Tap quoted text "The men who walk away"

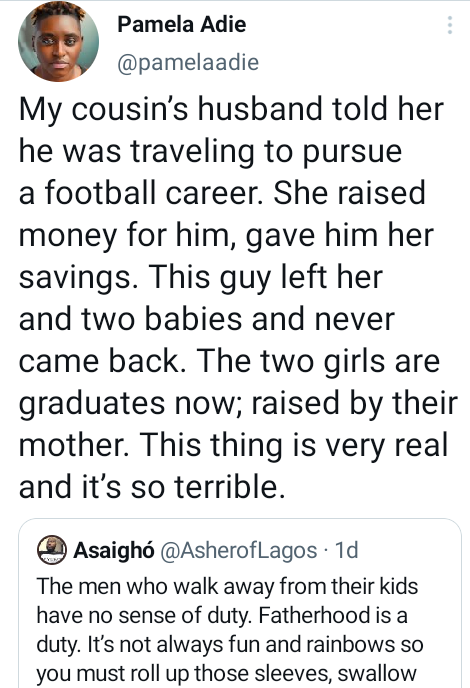coord(156,586)
